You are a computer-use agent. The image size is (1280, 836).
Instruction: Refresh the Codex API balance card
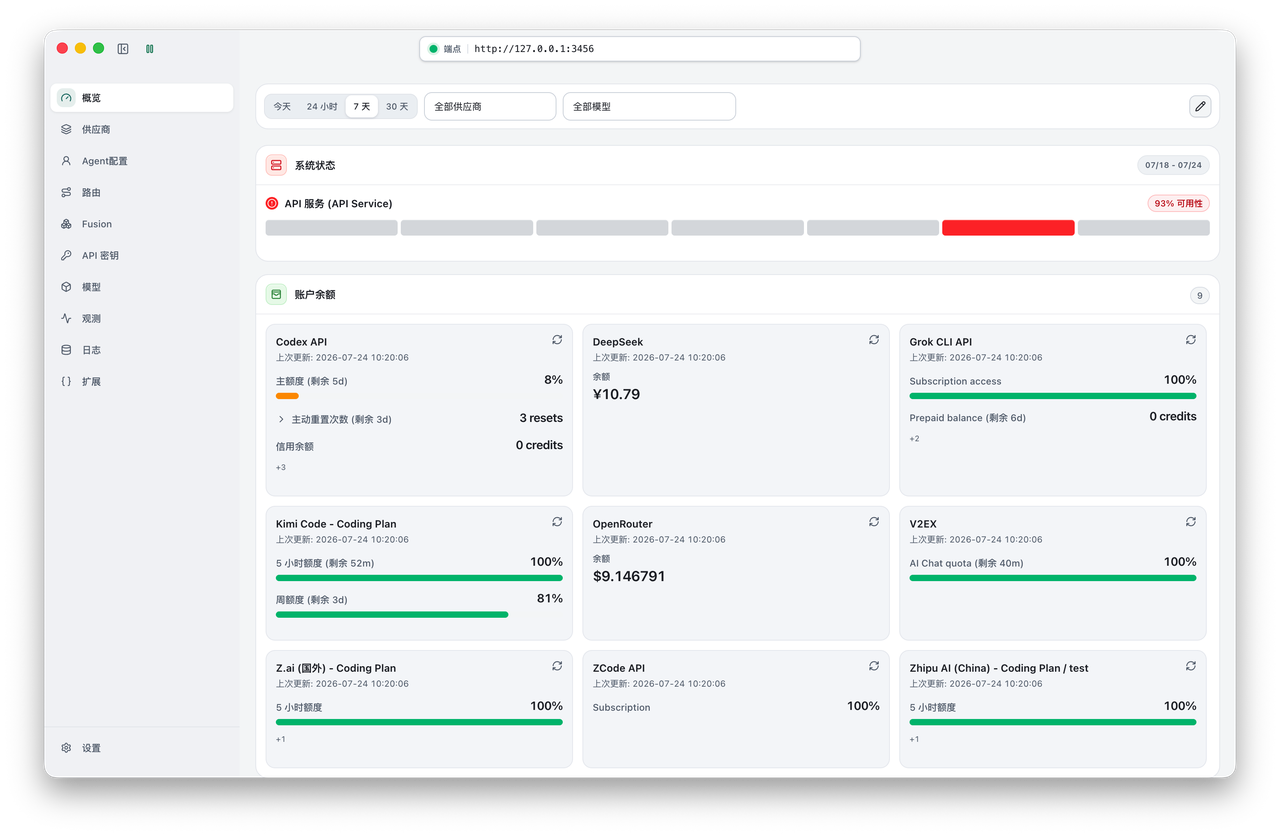[557, 340]
